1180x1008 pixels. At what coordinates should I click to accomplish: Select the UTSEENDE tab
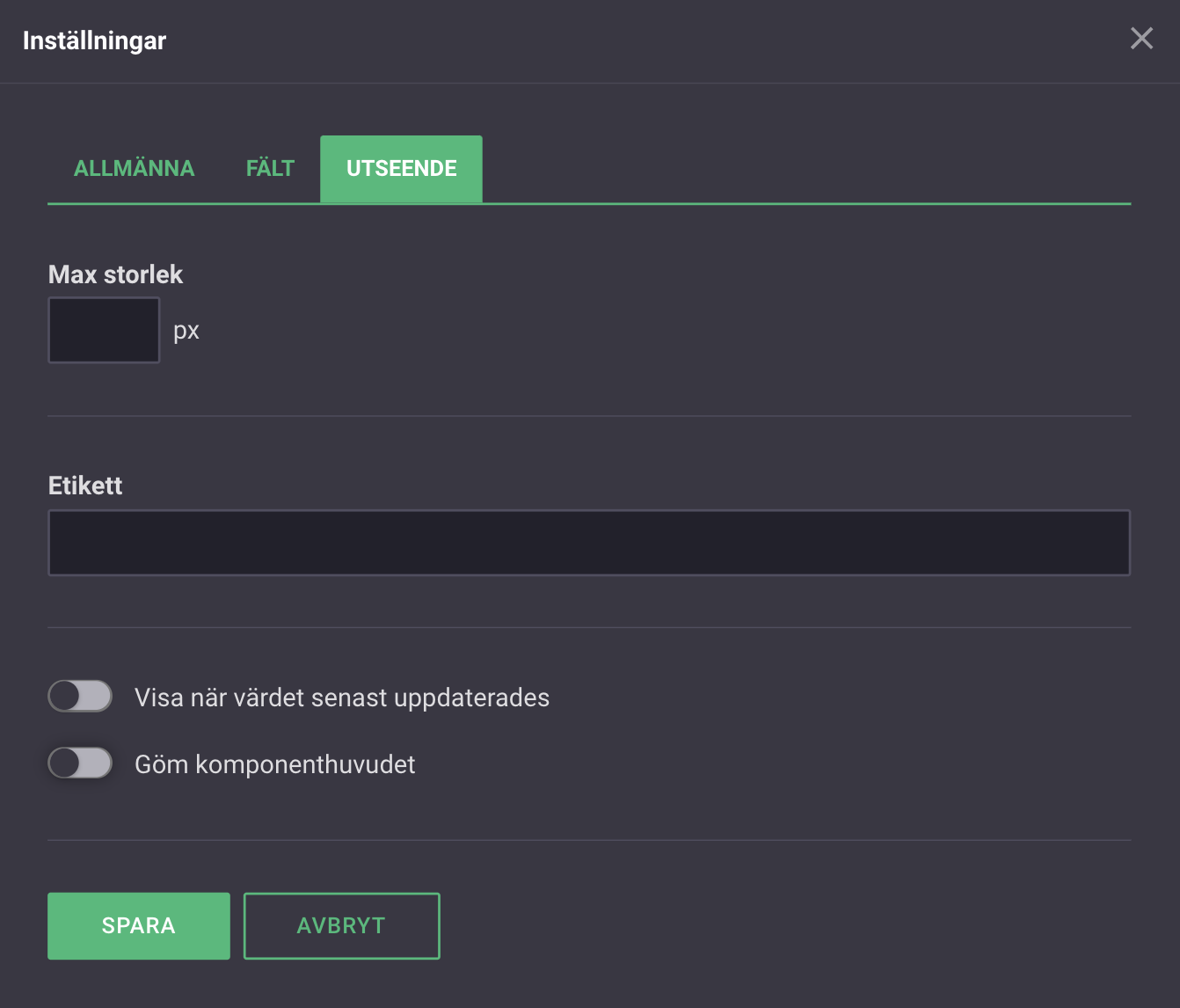pos(401,169)
